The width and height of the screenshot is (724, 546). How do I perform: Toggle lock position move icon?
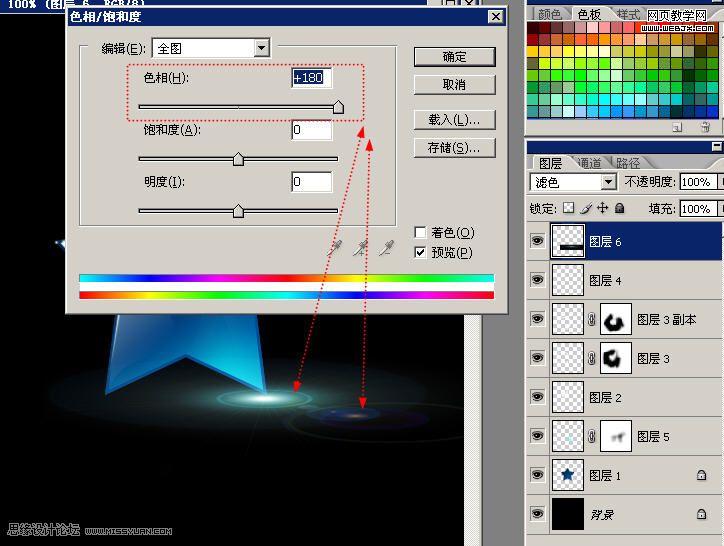coord(603,208)
